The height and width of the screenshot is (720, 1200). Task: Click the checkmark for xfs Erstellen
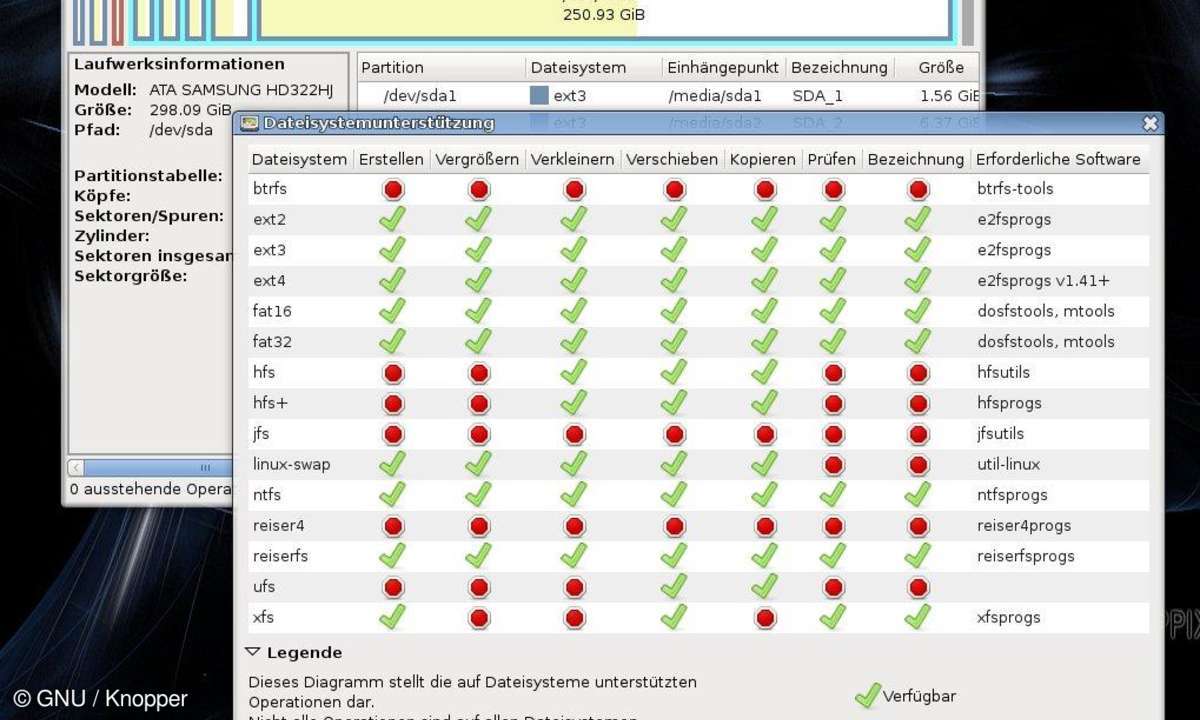click(392, 617)
